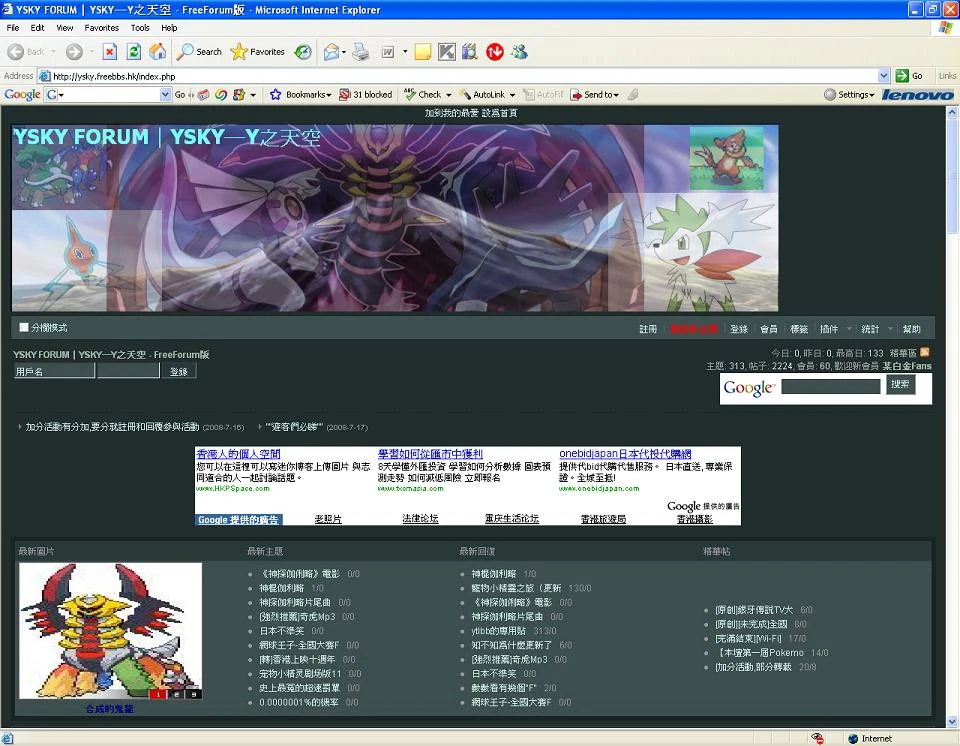
Task: Open the Google toolbar search box dropdown
Action: point(165,94)
